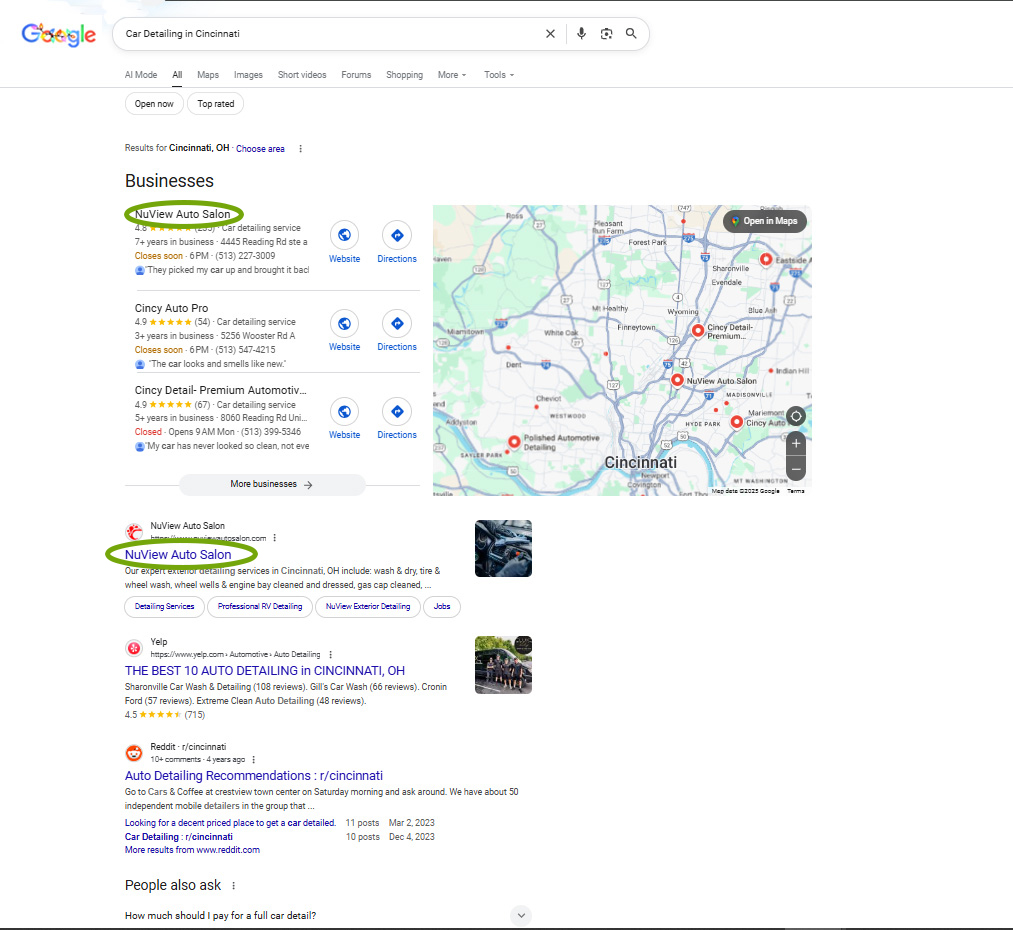The width and height of the screenshot is (1013, 930).
Task: Click the Jobs sitelink chip
Action: point(442,606)
